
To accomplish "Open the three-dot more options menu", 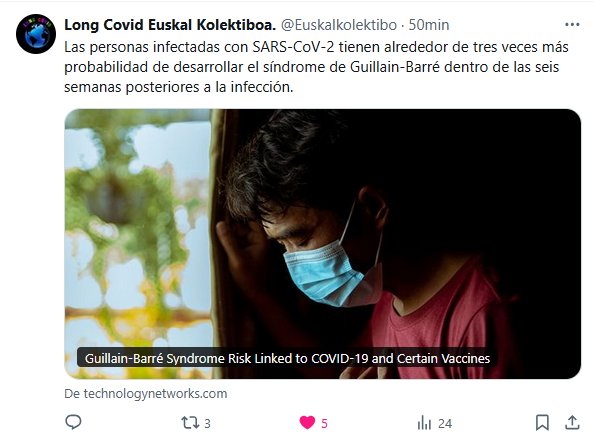I will coord(572,25).
